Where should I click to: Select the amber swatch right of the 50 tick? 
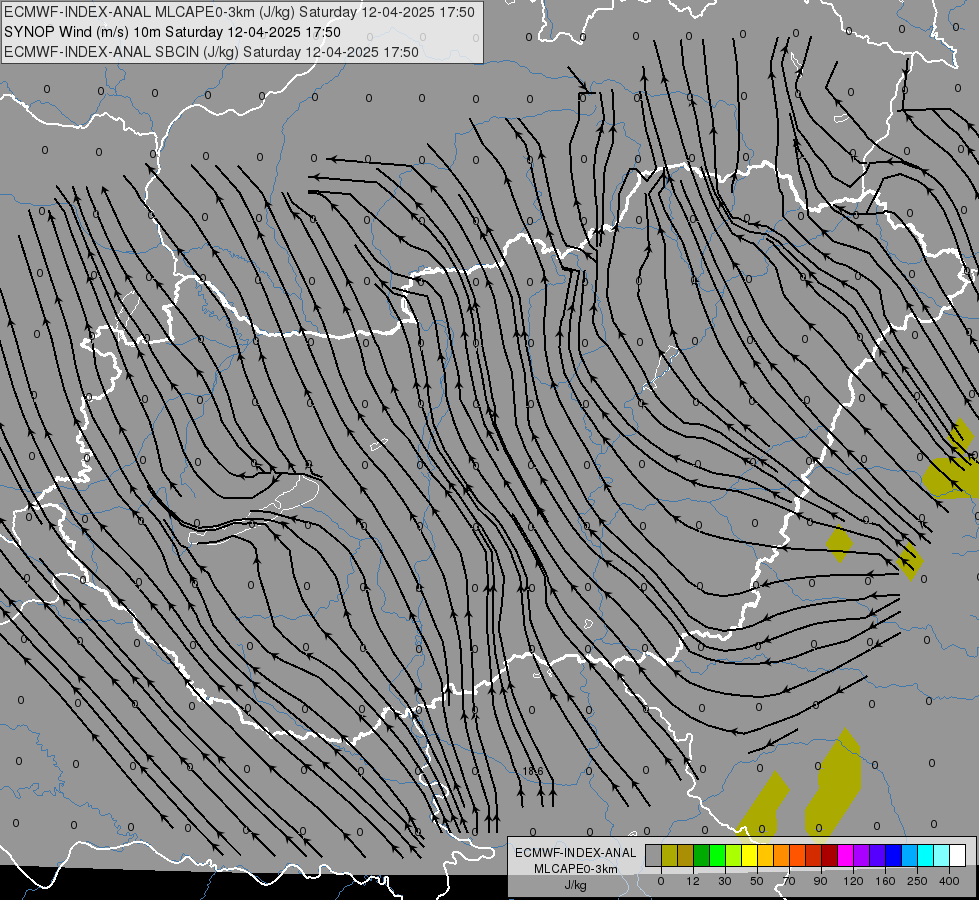765,856
